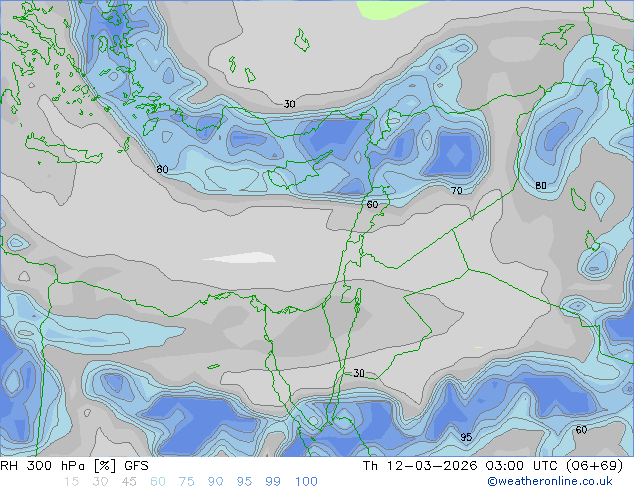Click the legend value 99
Viewport: 634px width, 490px height.
click(x=273, y=482)
